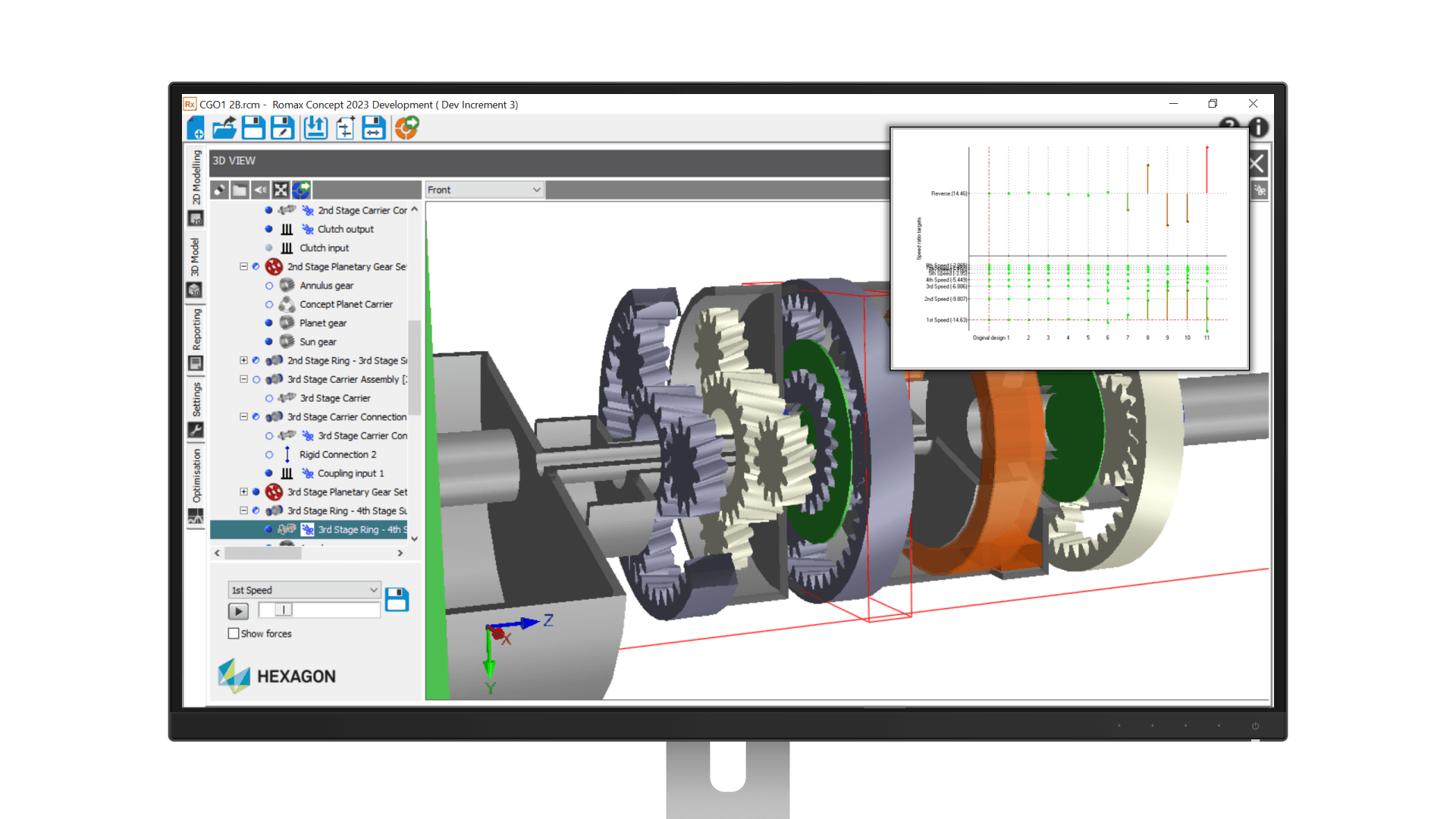The width and height of the screenshot is (1456, 819).
Task: Open the Front view dropdown
Action: [483, 190]
